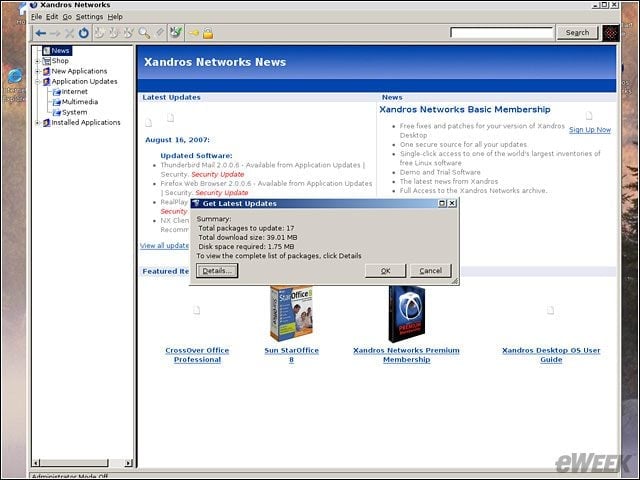This screenshot has height=480, width=640.
Task: Select the System tree item label
Action: pyautogui.click(x=75, y=112)
